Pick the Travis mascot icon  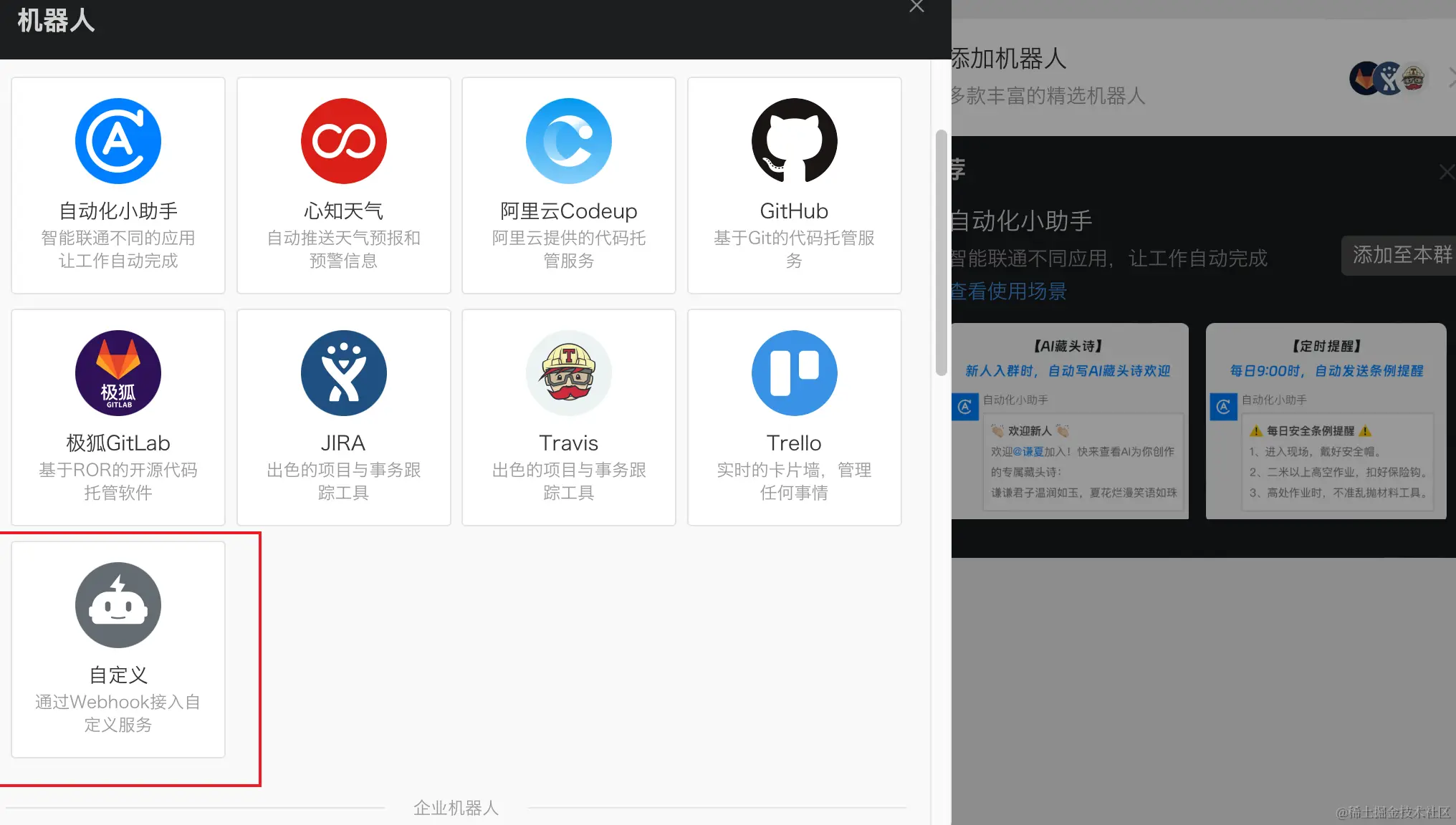pos(568,373)
